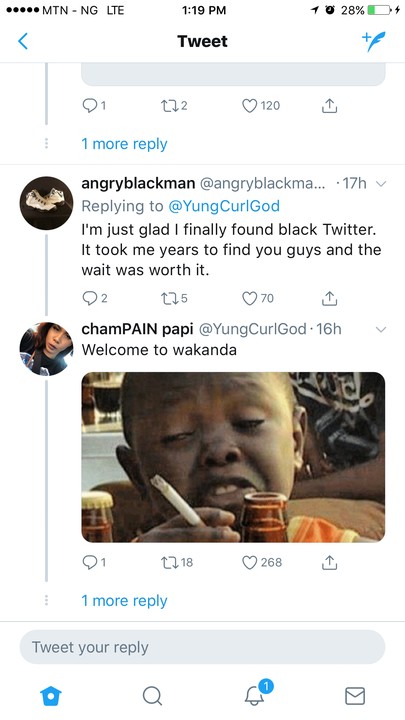405x720 pixels.
Task: Expand 1 more reply below wakanda tweet
Action: coord(124,601)
